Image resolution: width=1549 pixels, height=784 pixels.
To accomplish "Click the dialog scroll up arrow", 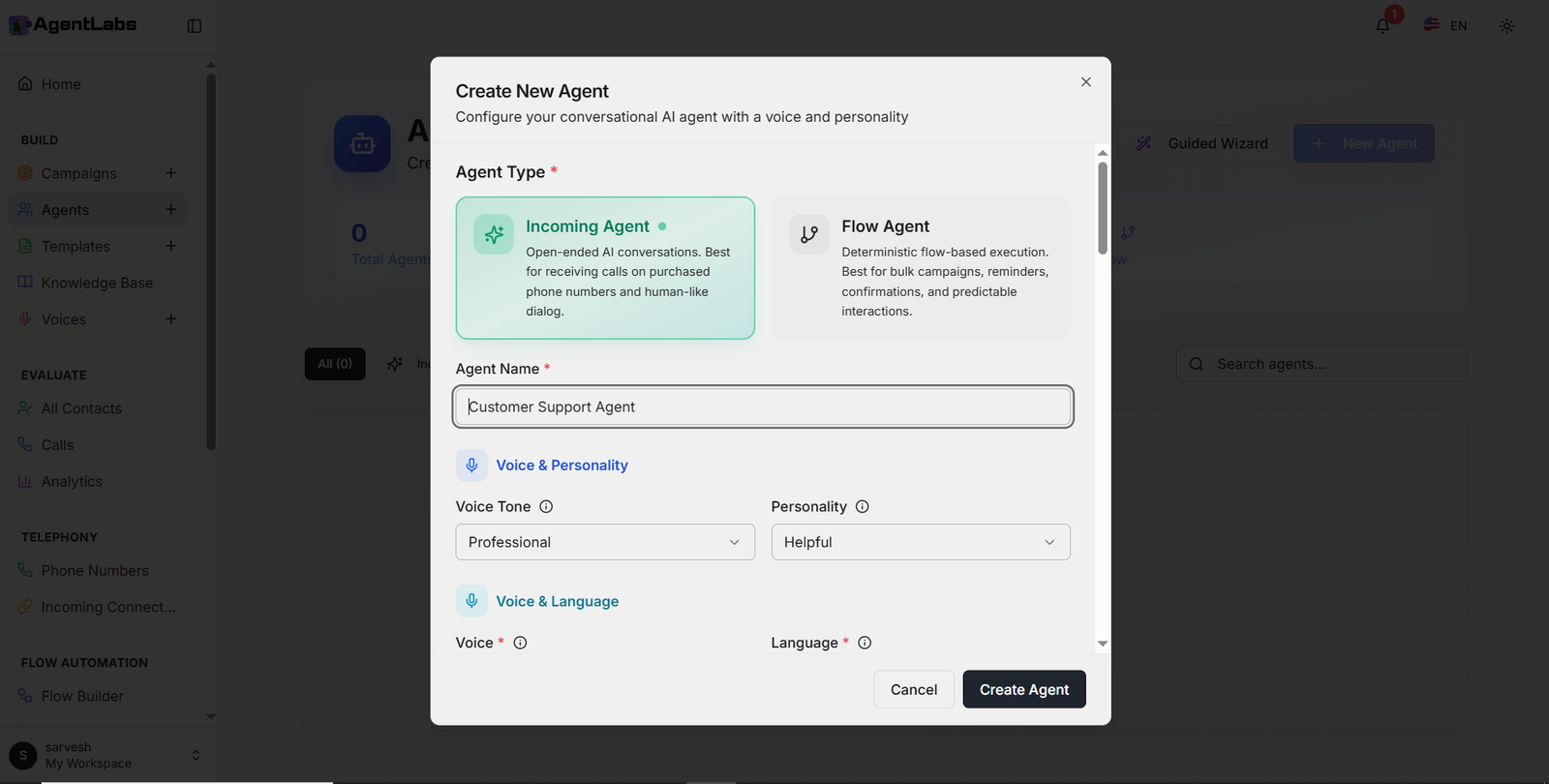I will point(1103,153).
